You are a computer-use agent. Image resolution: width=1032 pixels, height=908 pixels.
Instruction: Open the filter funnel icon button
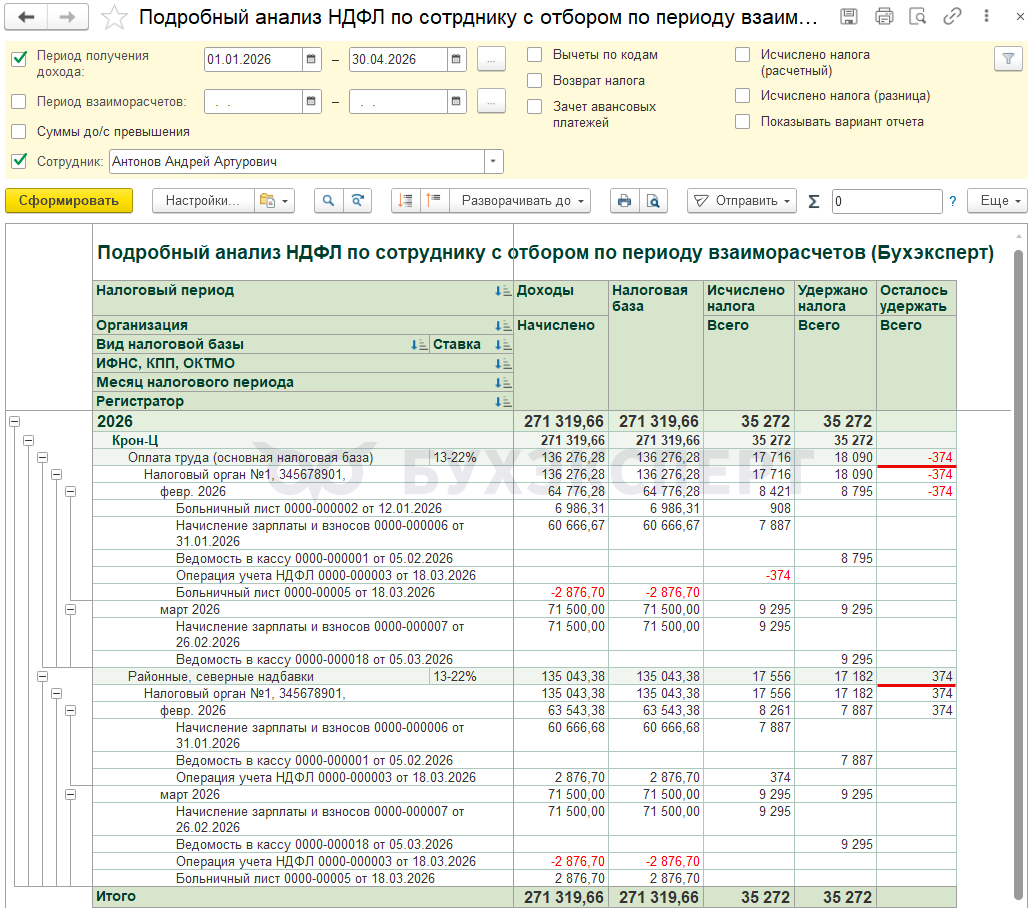(x=1007, y=59)
